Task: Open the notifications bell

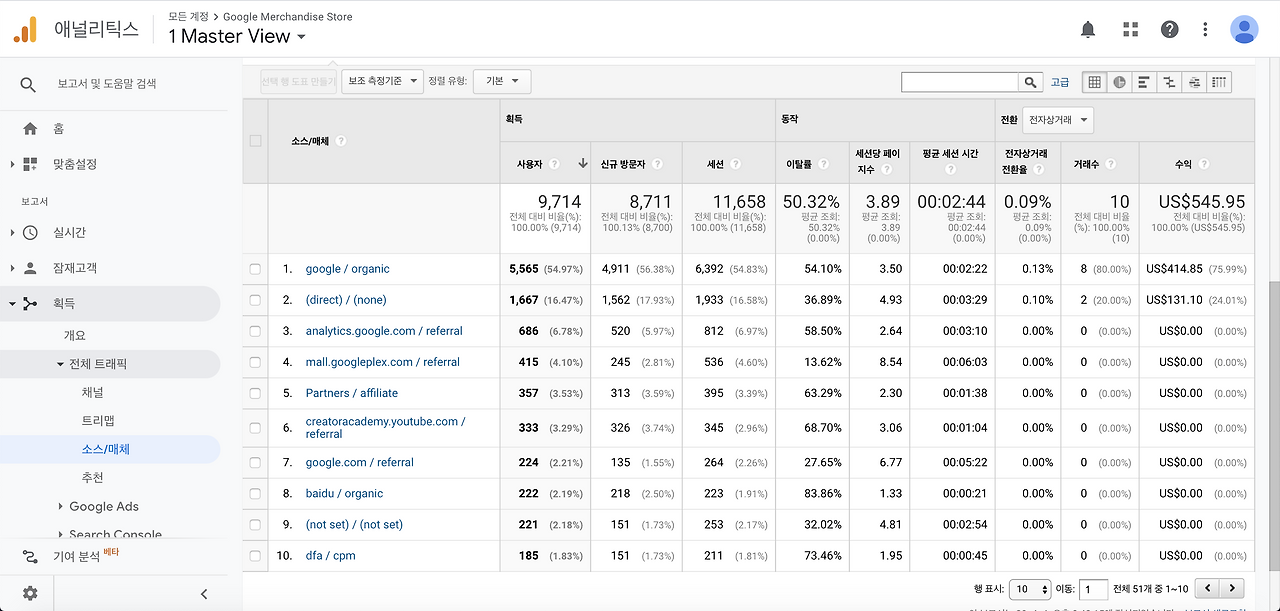Action: [x=1088, y=30]
